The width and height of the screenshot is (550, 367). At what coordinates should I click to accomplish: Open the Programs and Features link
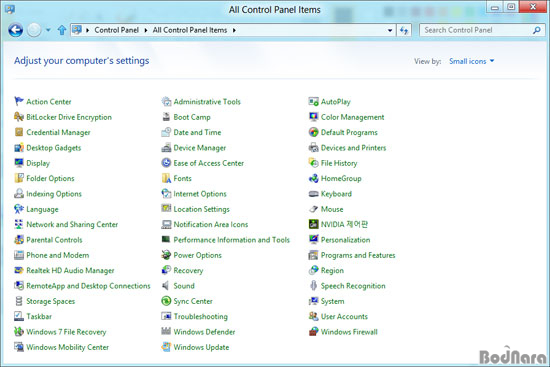pyautogui.click(x=358, y=255)
